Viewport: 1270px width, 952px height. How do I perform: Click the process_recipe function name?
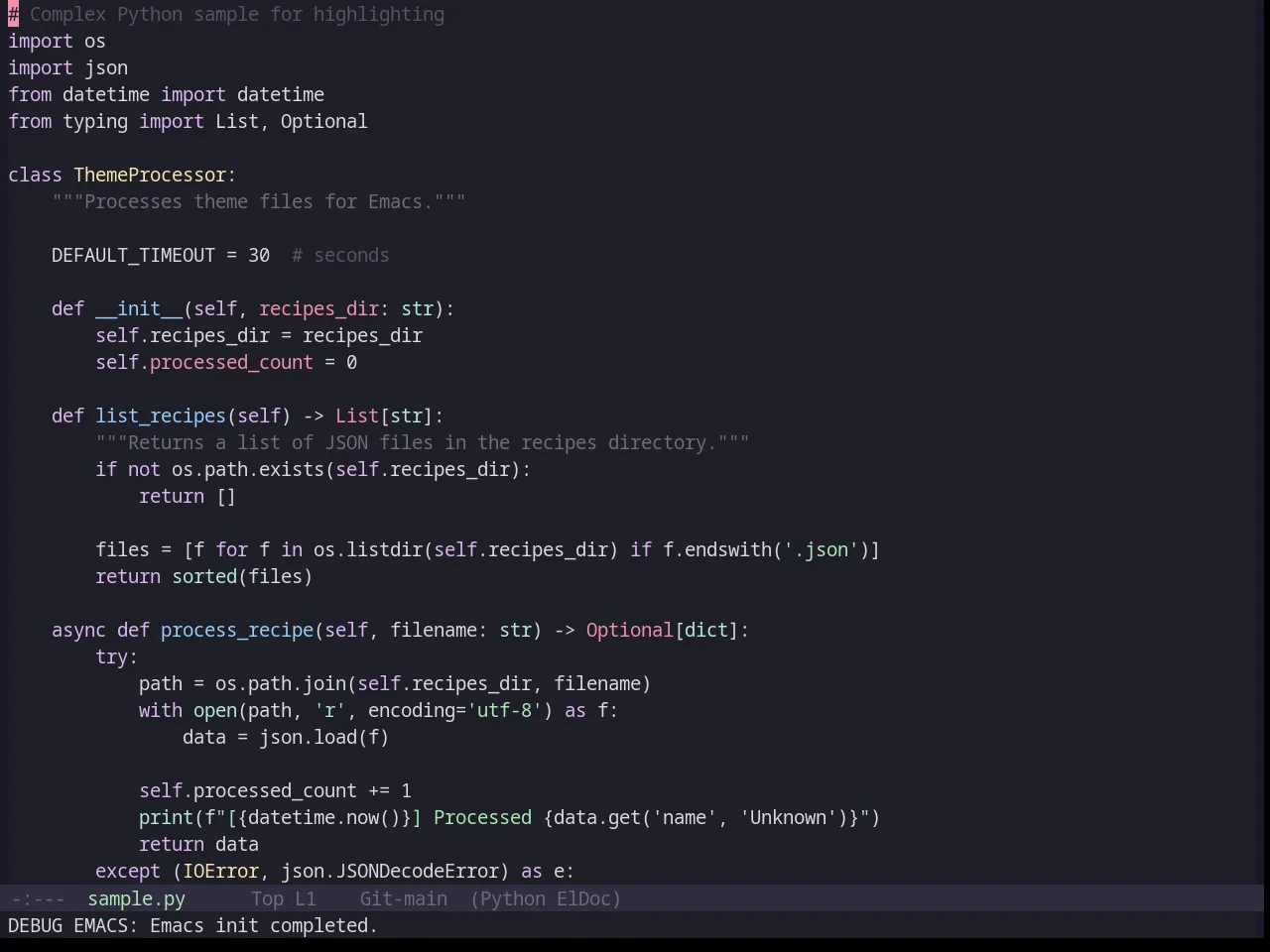pos(237,630)
